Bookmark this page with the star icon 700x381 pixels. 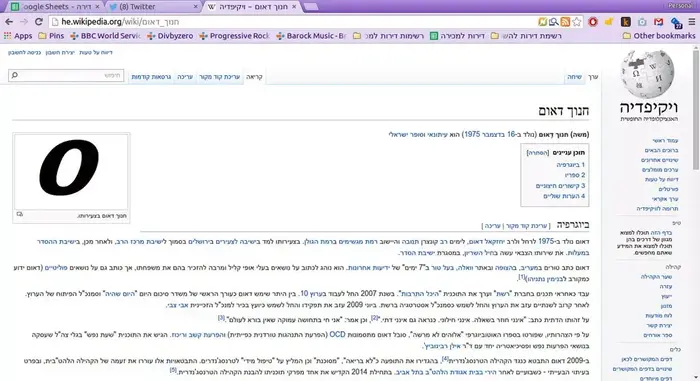pos(577,22)
